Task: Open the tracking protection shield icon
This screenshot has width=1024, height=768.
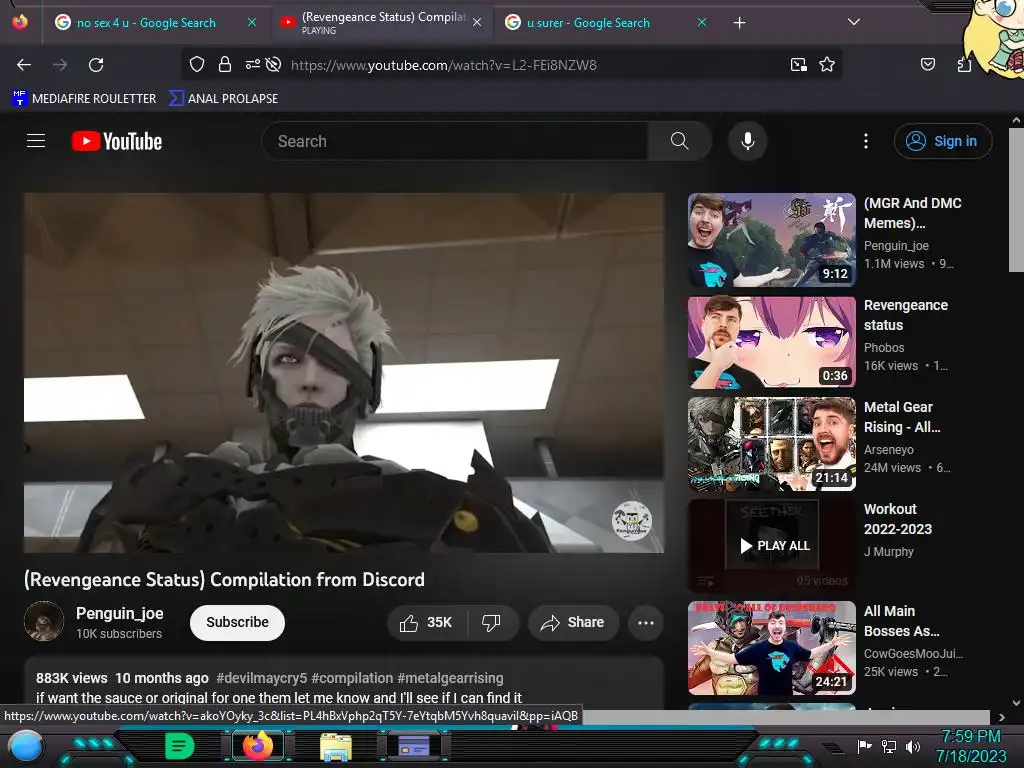Action: [x=197, y=64]
